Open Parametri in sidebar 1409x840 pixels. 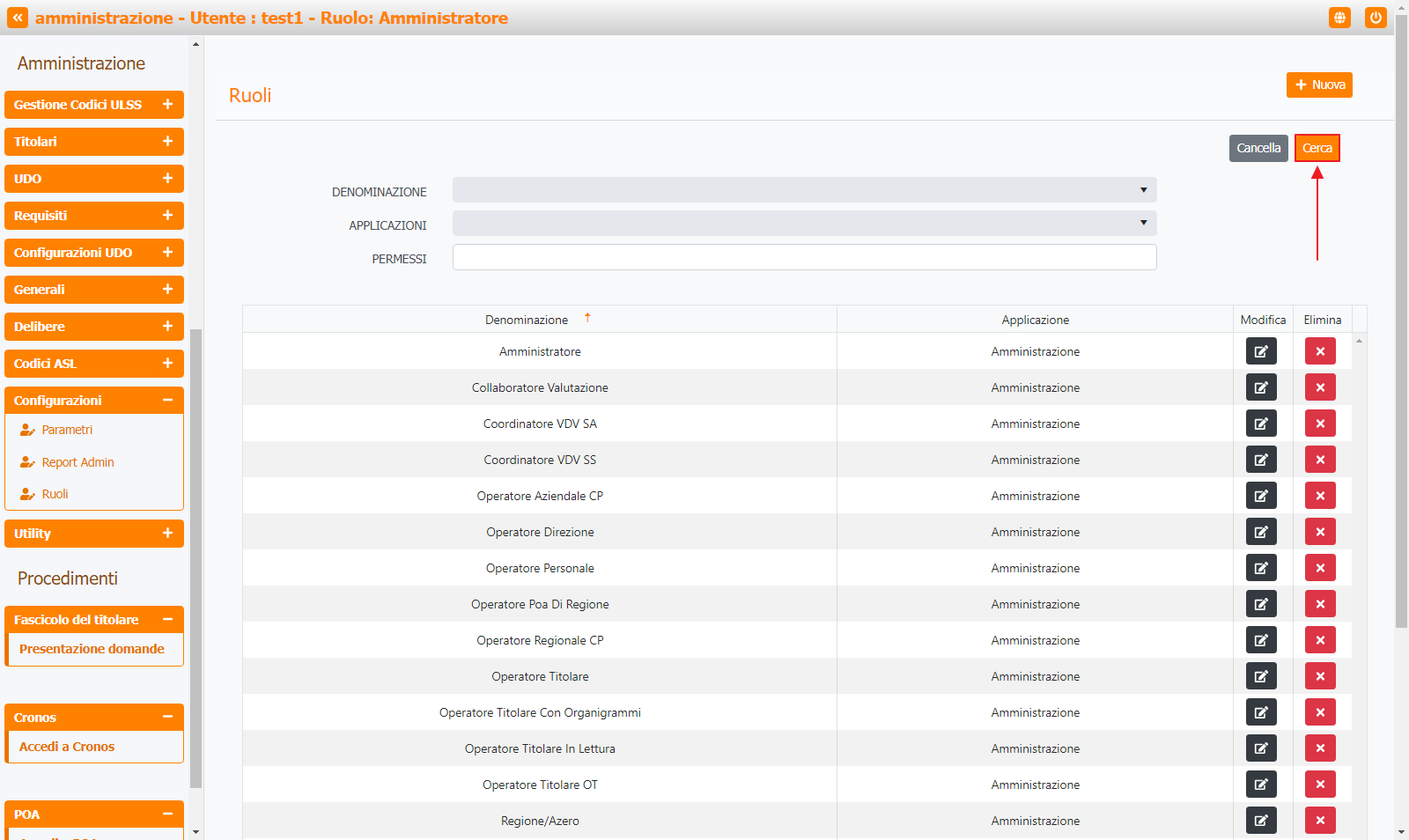pos(67,430)
